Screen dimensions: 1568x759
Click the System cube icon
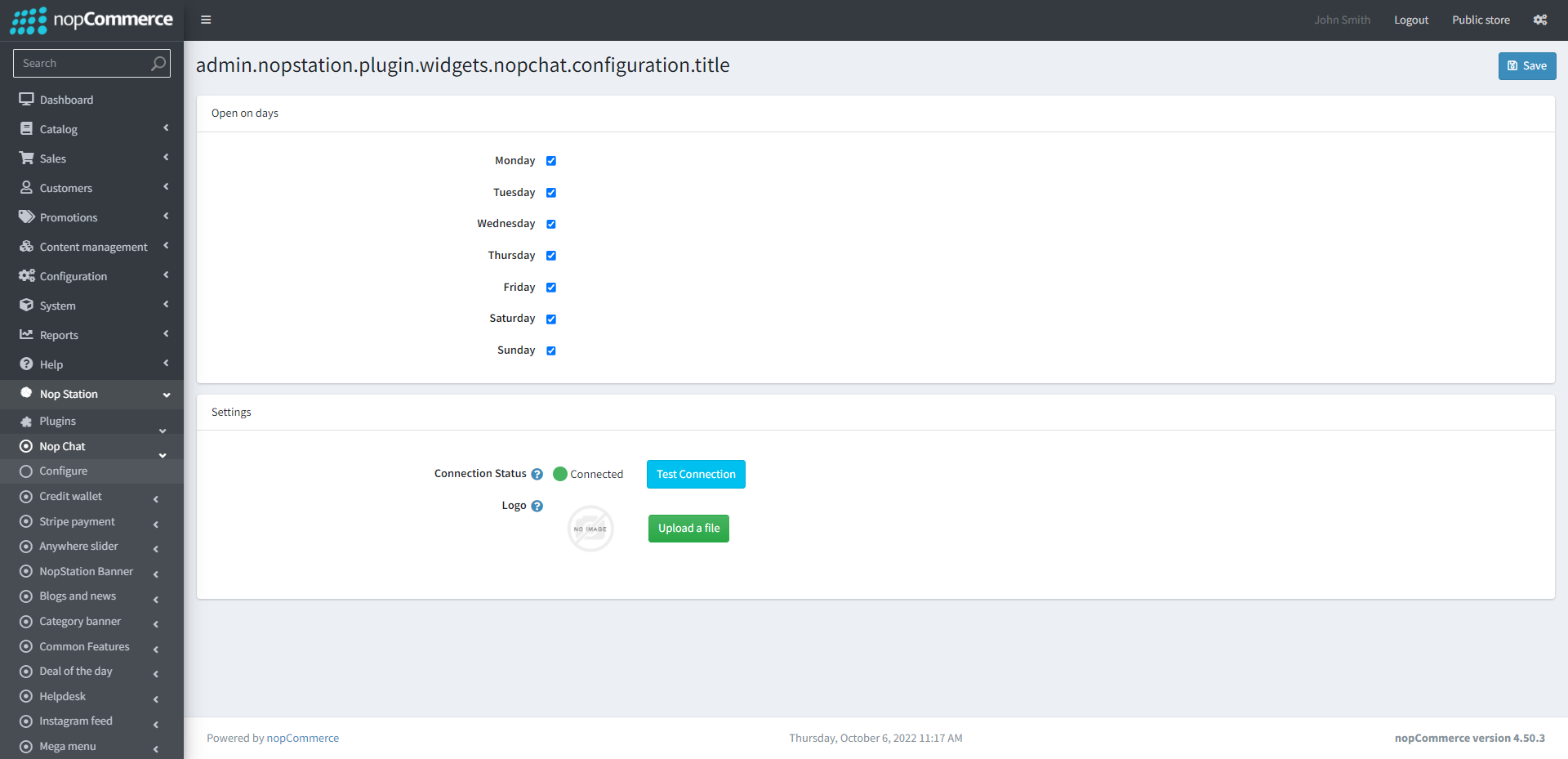(x=26, y=305)
